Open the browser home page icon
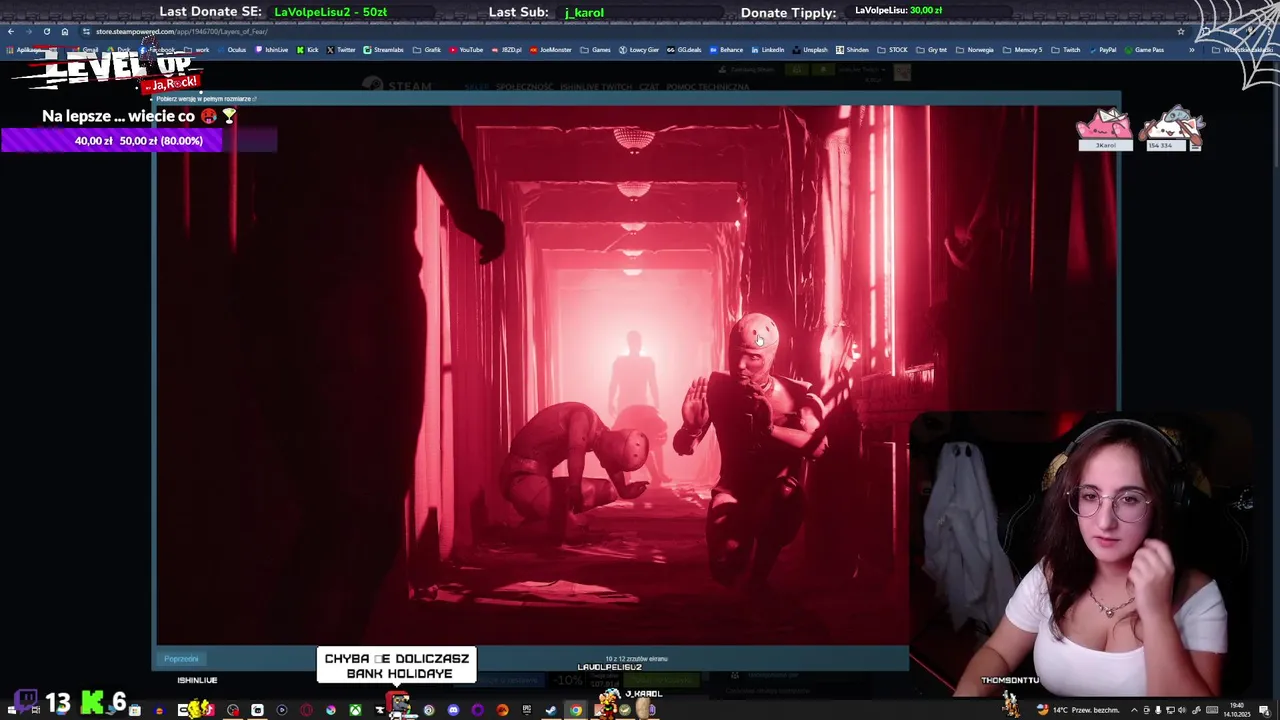 tap(64, 31)
